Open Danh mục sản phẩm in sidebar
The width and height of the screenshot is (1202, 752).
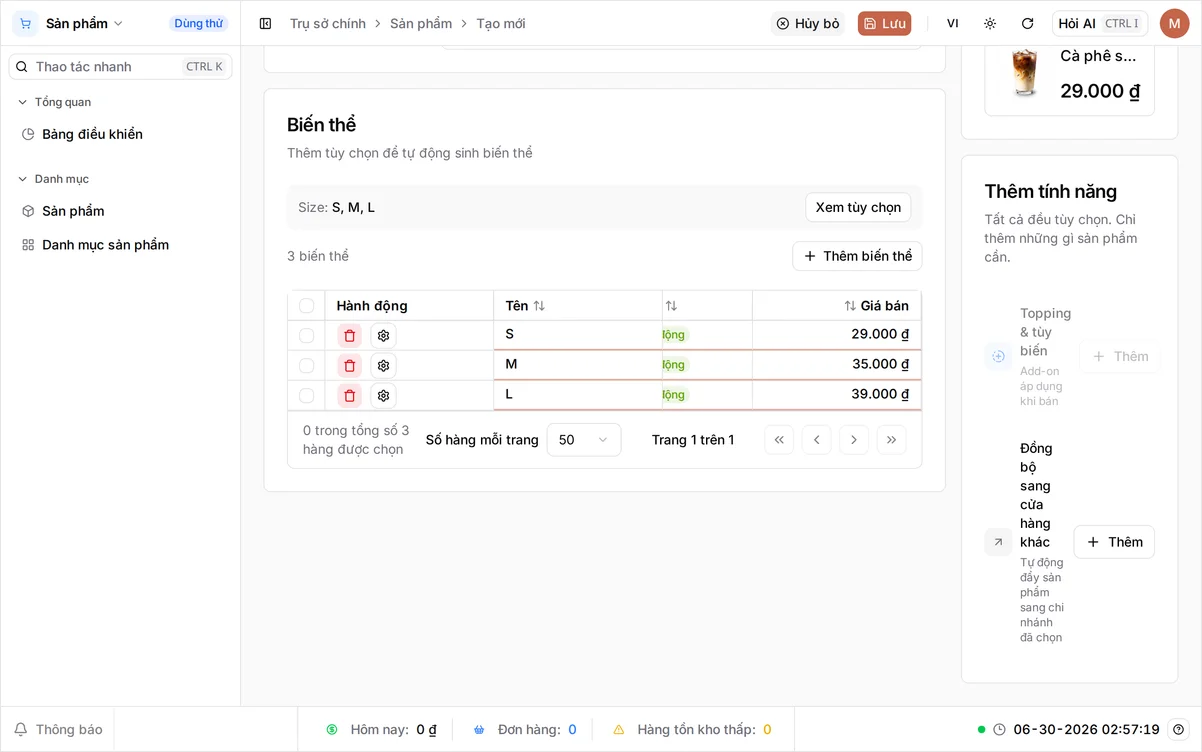[x=105, y=245]
